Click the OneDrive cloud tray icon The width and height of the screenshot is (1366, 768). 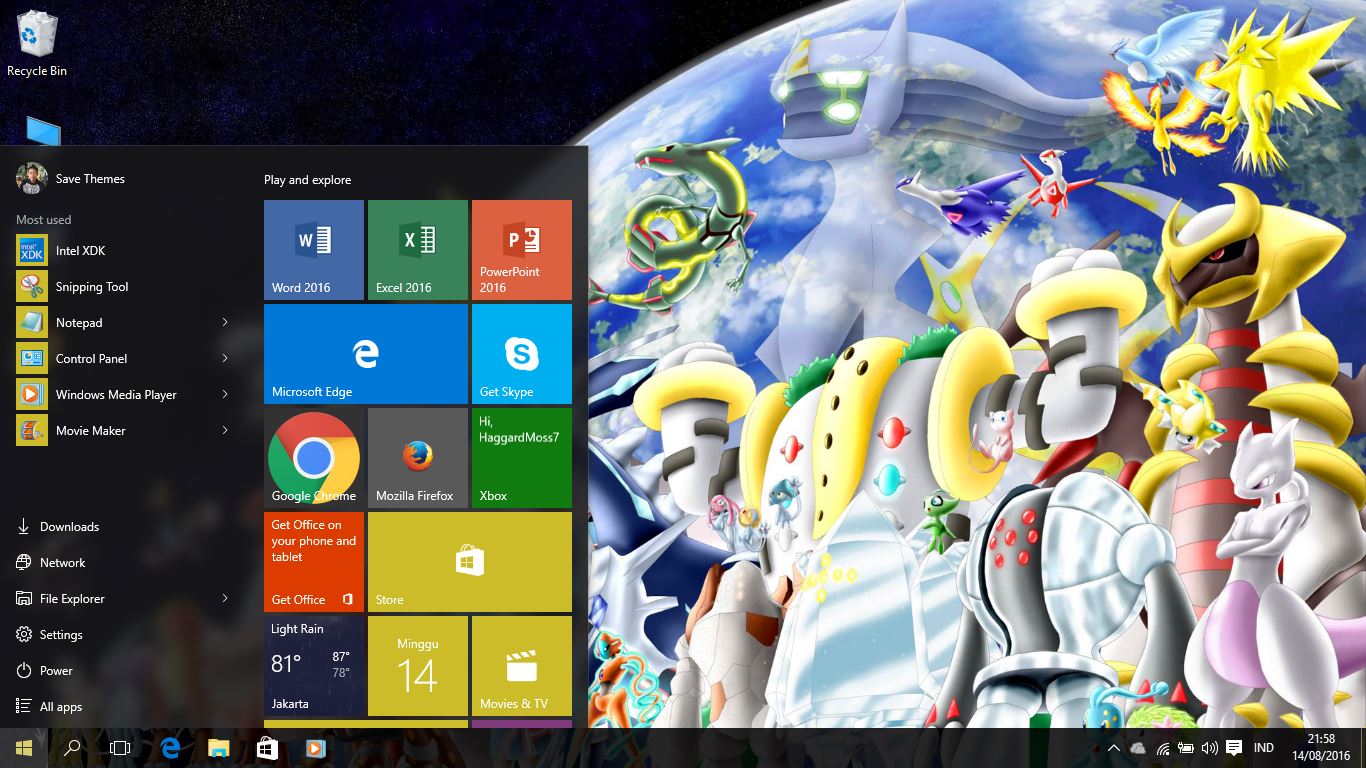(x=1138, y=748)
